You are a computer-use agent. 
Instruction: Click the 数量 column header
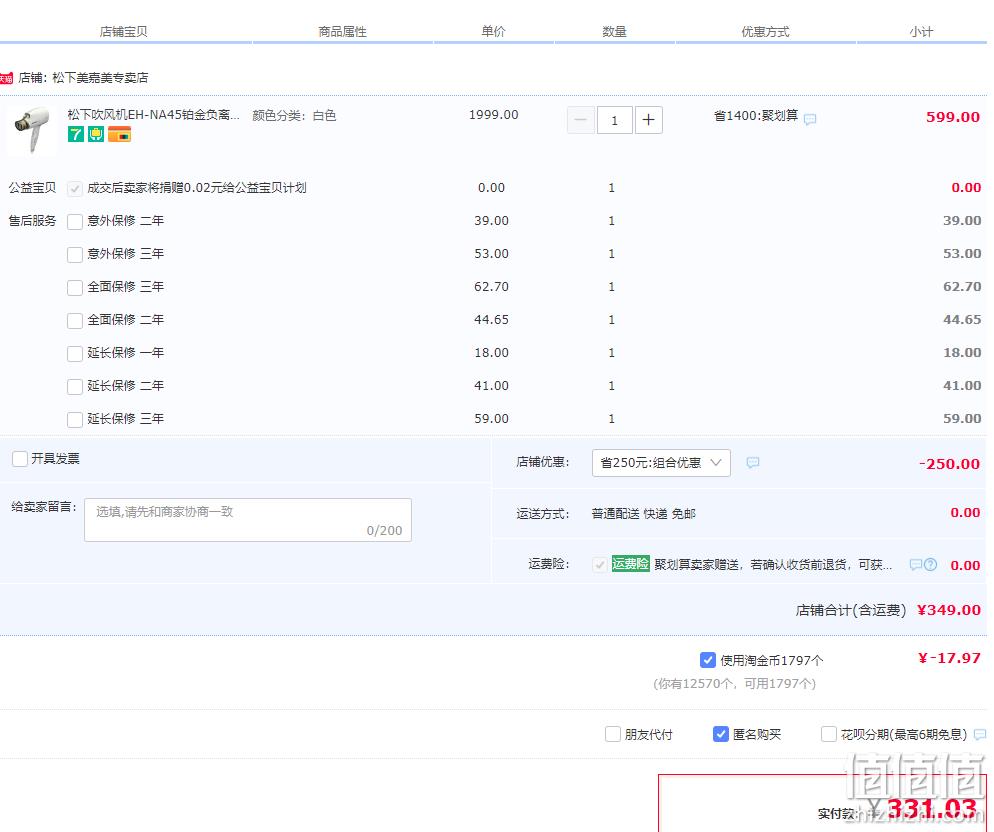click(x=614, y=32)
